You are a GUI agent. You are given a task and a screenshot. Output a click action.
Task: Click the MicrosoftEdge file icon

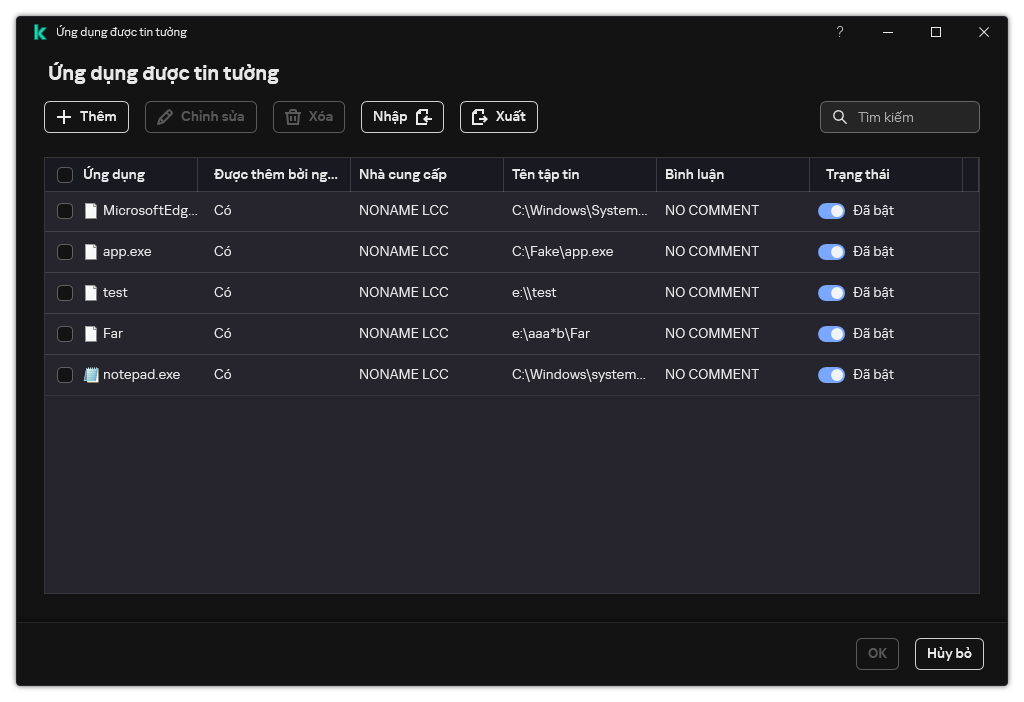pos(91,211)
